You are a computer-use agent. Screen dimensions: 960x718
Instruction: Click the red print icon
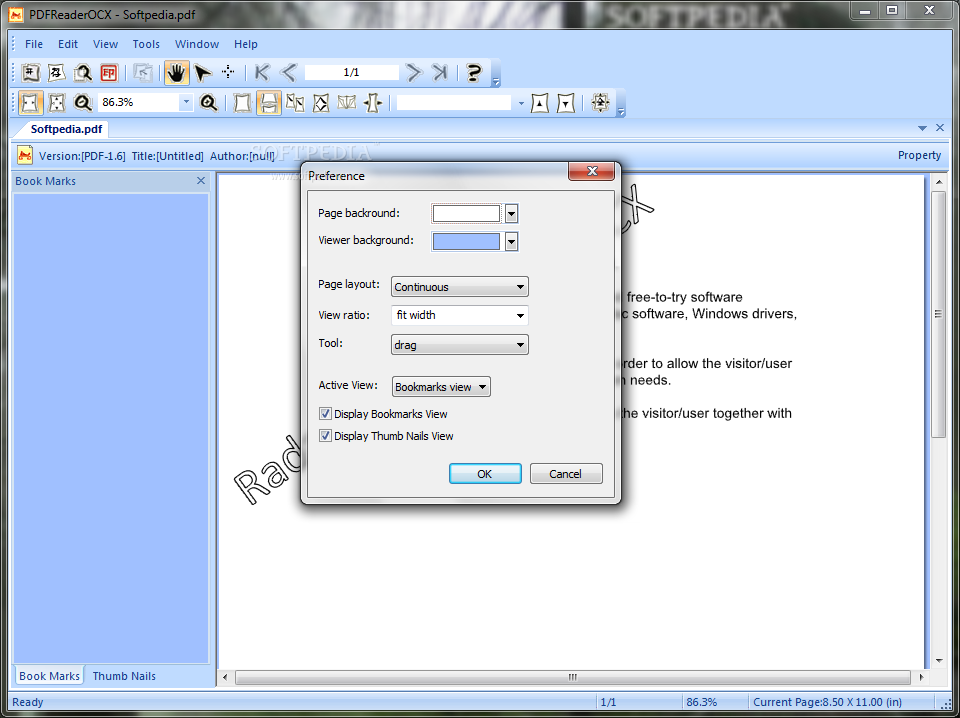pyautogui.click(x=109, y=73)
